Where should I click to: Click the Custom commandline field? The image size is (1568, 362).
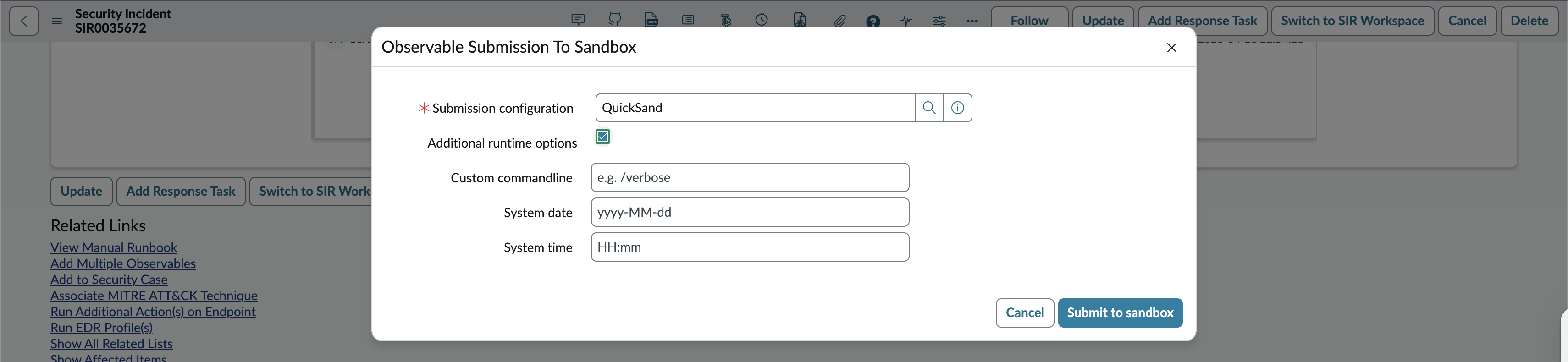(x=750, y=177)
